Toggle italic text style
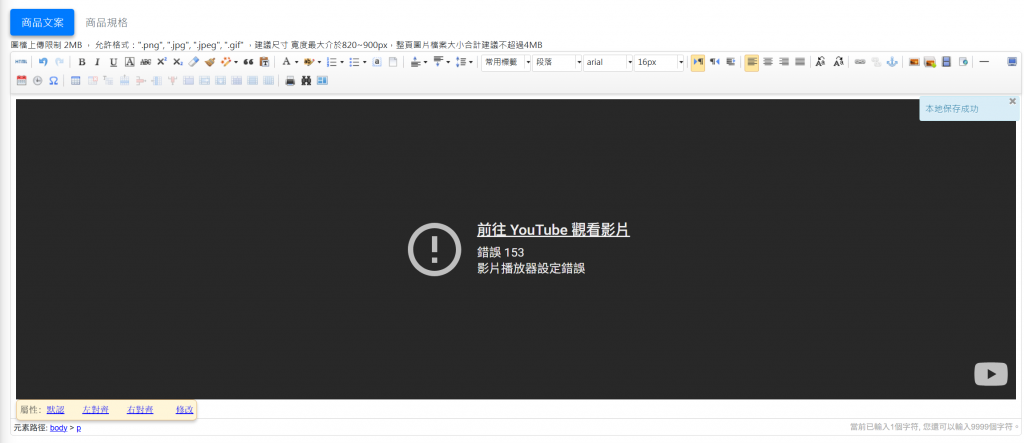Image resolution: width=1024 pixels, height=443 pixels. coord(98,62)
